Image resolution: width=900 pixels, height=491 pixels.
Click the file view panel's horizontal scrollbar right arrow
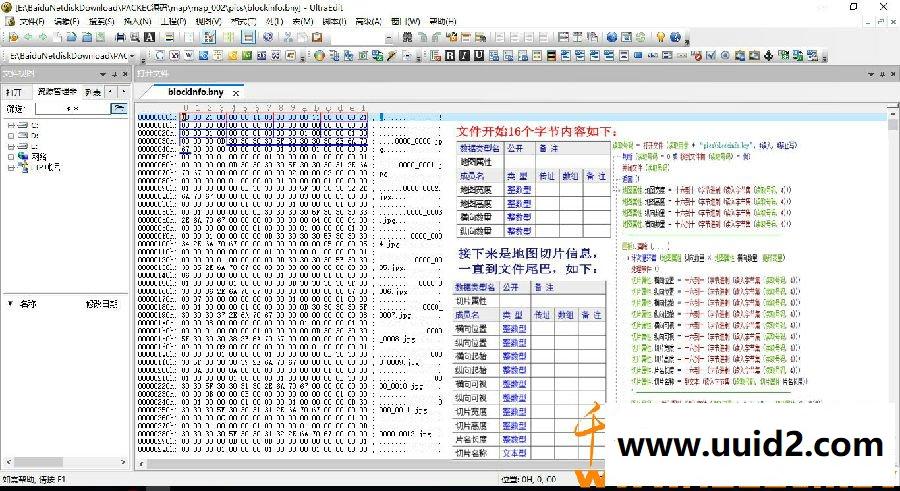coord(123,462)
